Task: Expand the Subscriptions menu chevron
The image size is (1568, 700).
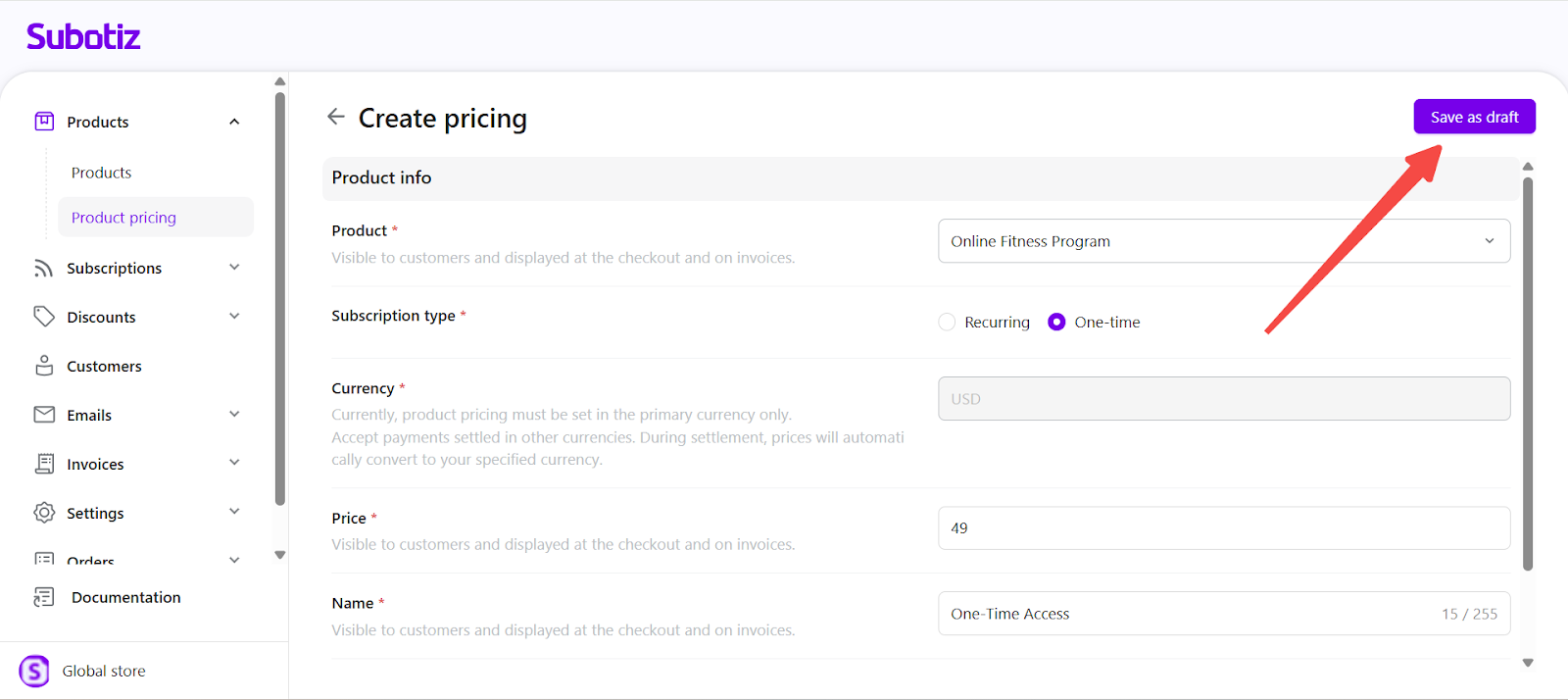Action: pos(234,268)
